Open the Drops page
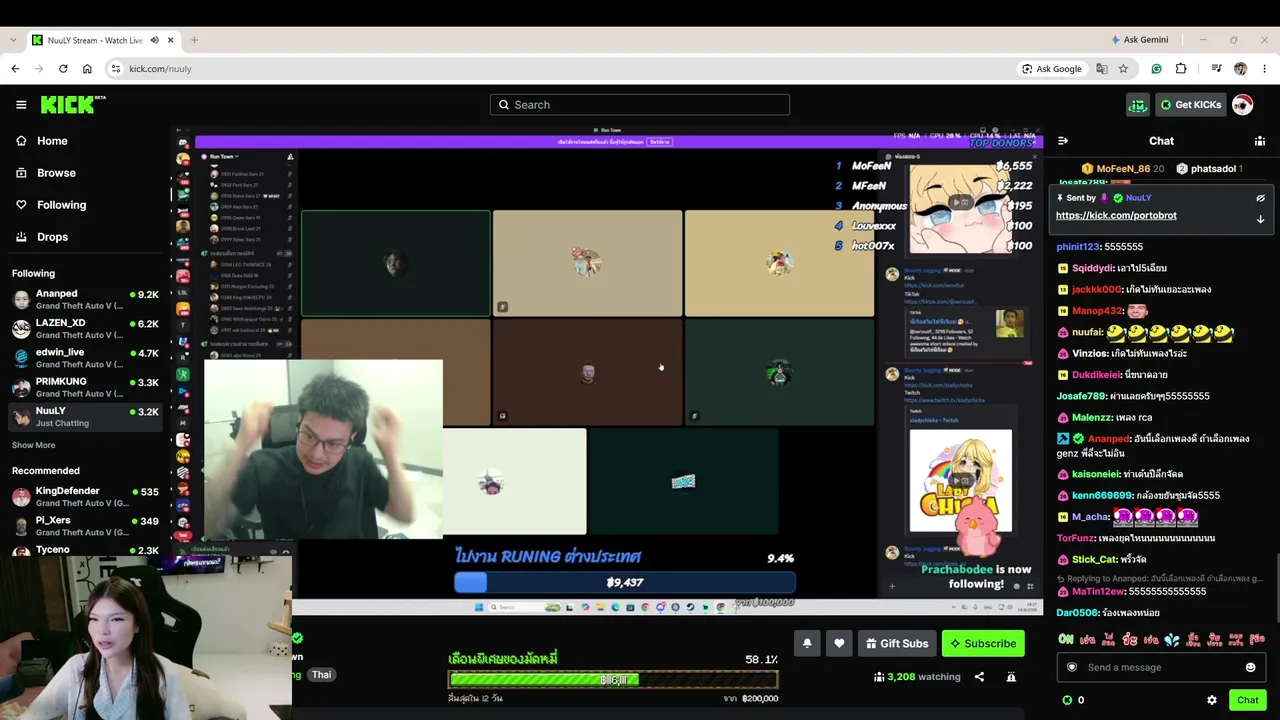Image resolution: width=1280 pixels, height=720 pixels. 42,237
